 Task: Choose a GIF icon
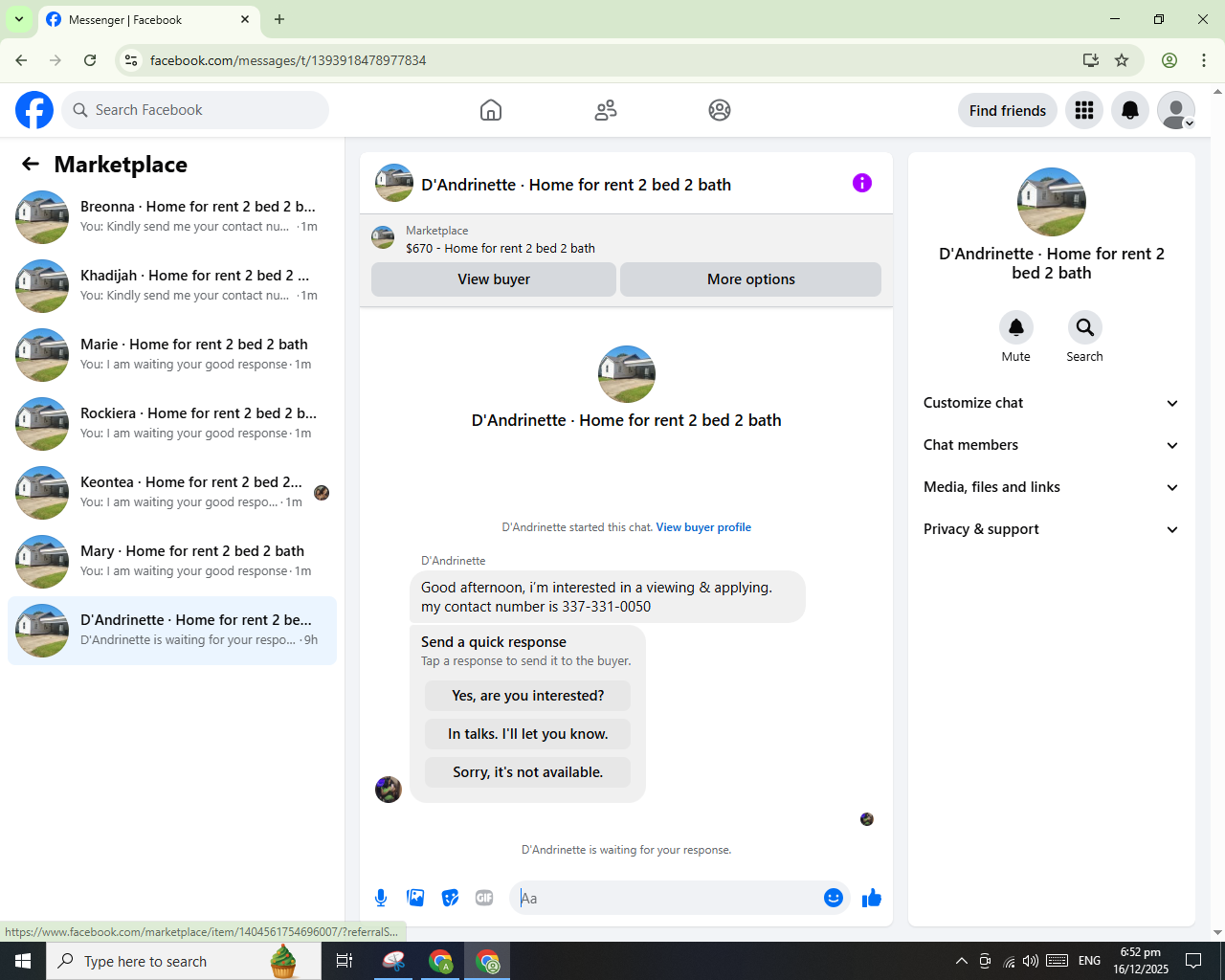tap(484, 898)
